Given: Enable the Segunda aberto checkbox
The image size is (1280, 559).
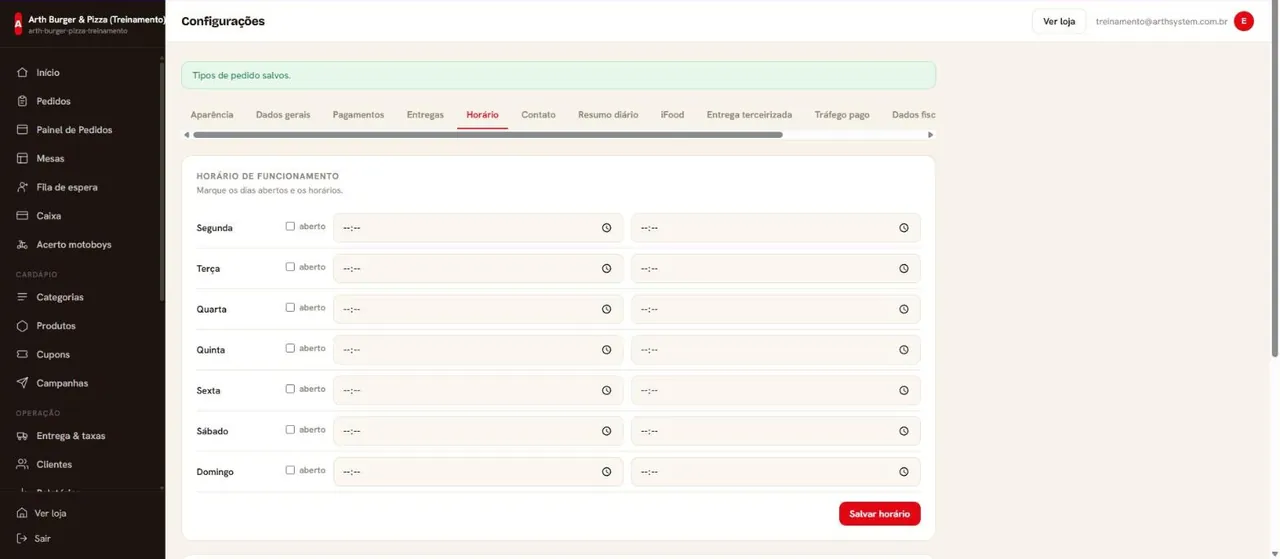Looking at the screenshot, I should tap(290, 226).
